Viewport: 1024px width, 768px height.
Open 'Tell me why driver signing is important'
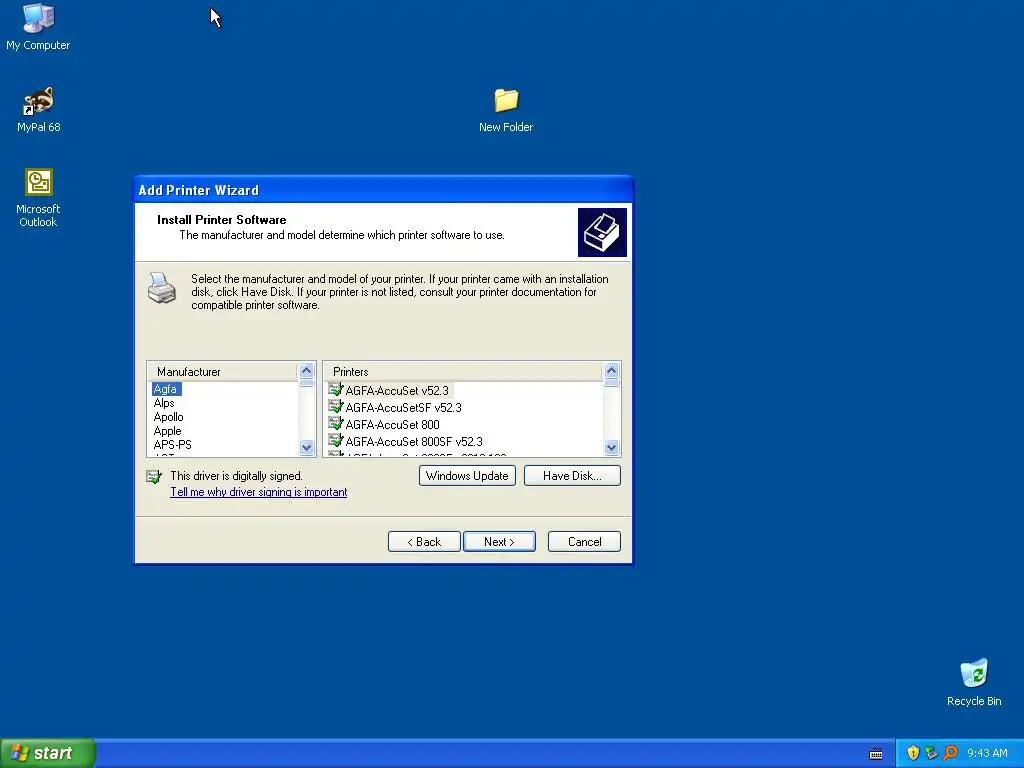(259, 492)
